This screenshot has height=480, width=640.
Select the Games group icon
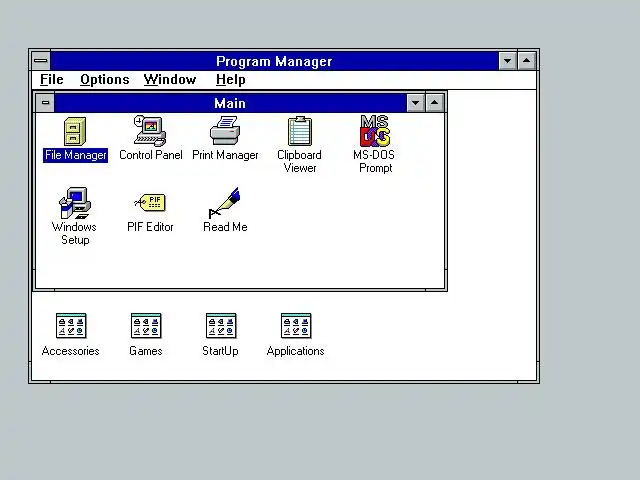[x=146, y=326]
